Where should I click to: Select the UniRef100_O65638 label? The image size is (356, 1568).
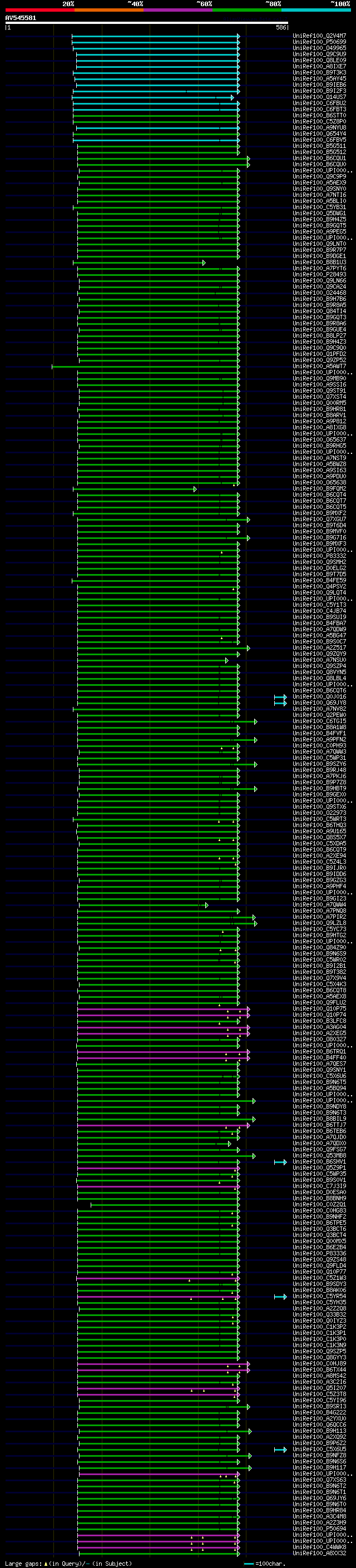(319, 483)
